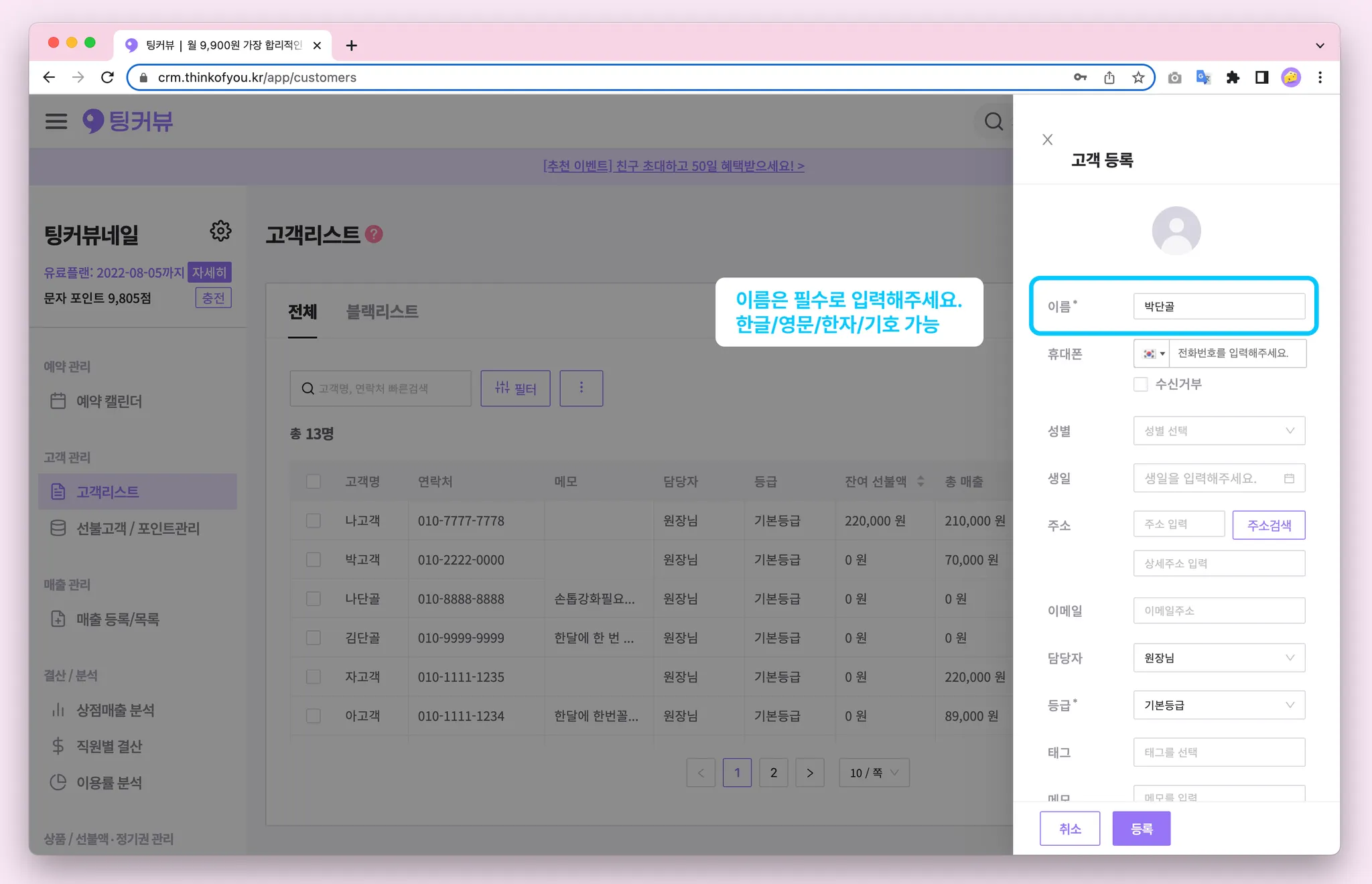Check the 수신거부 checkbox
The width and height of the screenshot is (1372, 884).
[x=1140, y=384]
